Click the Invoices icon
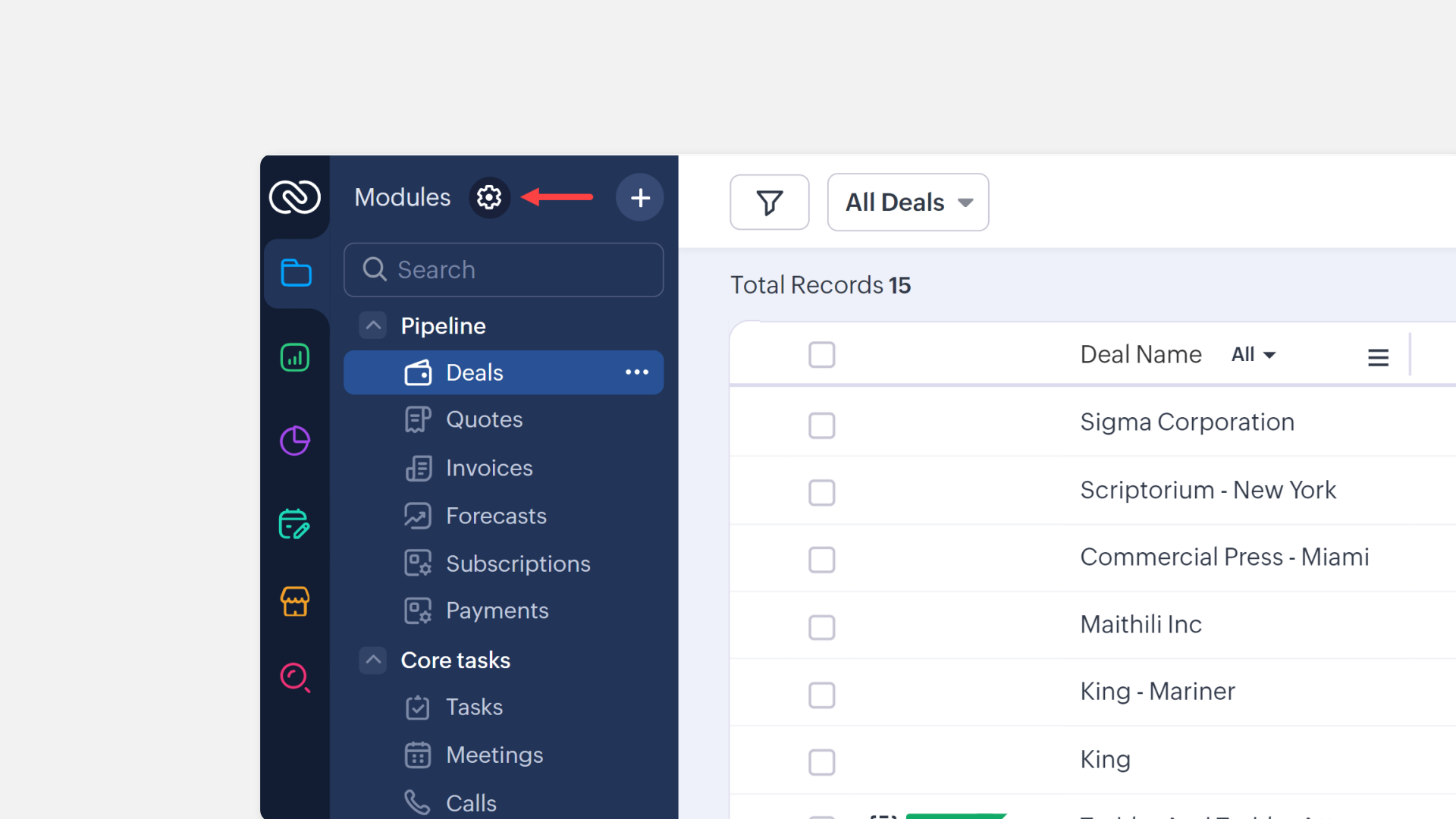This screenshot has height=819, width=1456. click(418, 468)
